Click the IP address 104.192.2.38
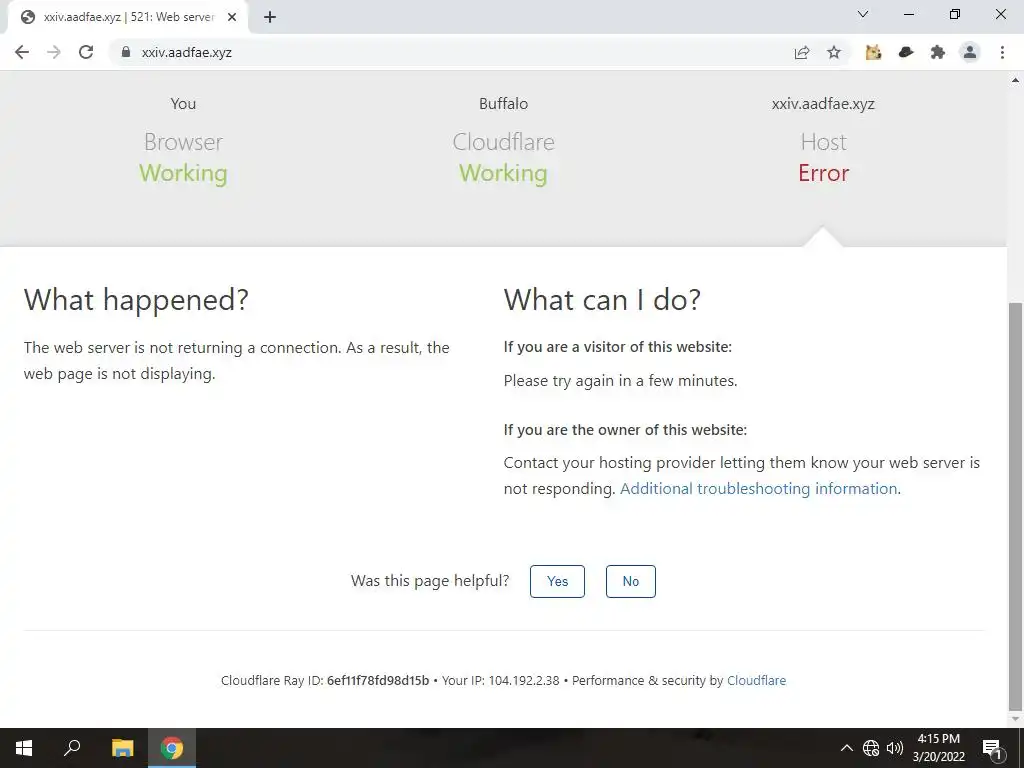The width and height of the screenshot is (1024, 768). (524, 680)
